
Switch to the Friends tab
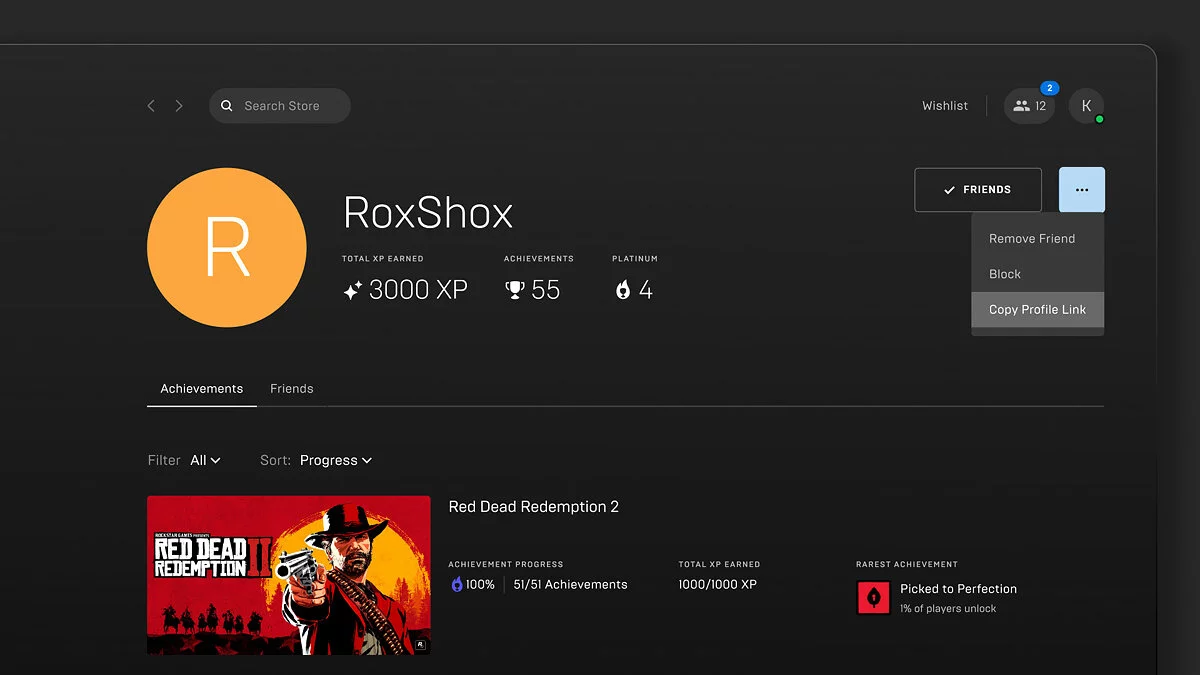coord(292,389)
